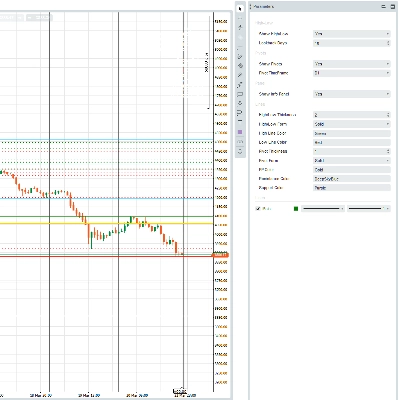
Task: Click the Low Line Color Red field
Action: pyautogui.click(x=352, y=142)
